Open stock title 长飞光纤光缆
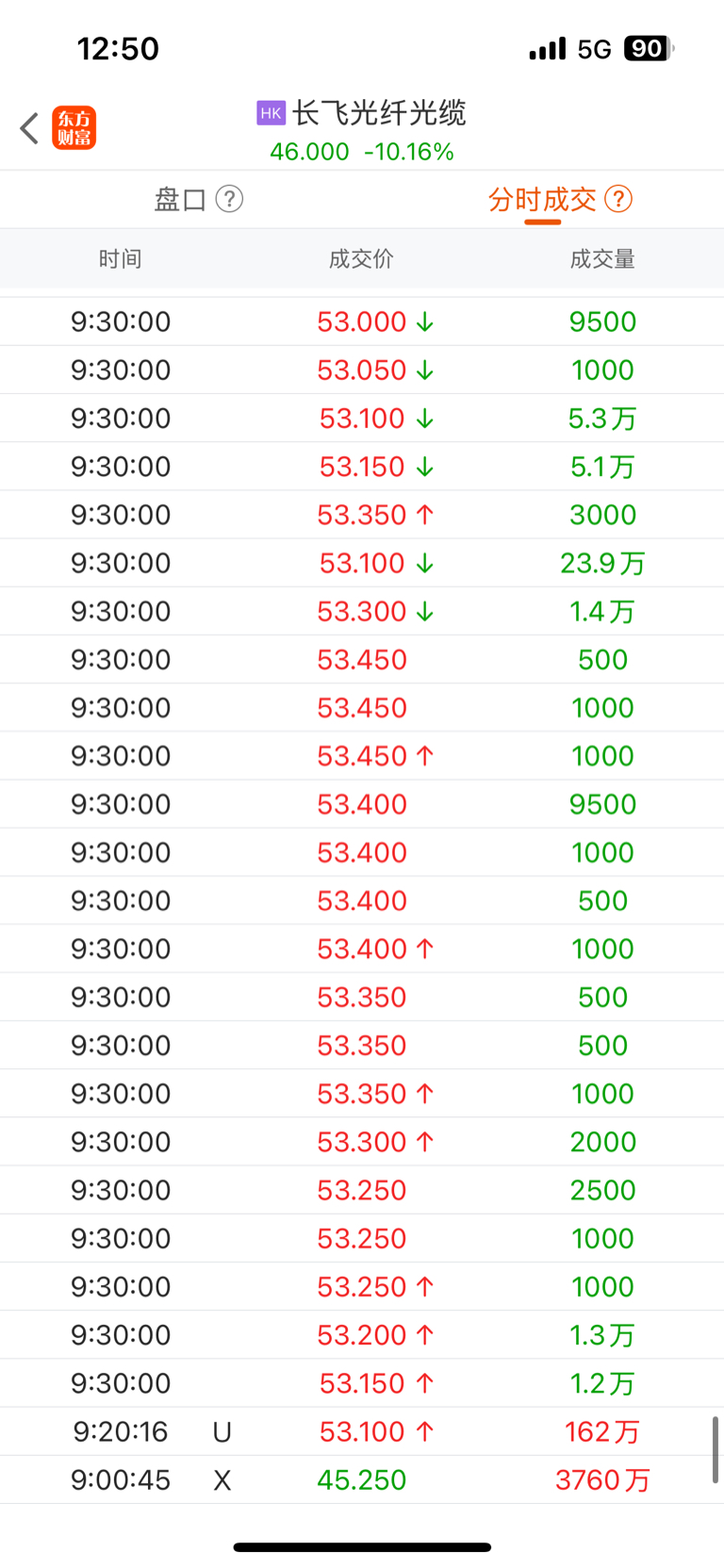Viewport: 724px width, 1568px height. 379,113
